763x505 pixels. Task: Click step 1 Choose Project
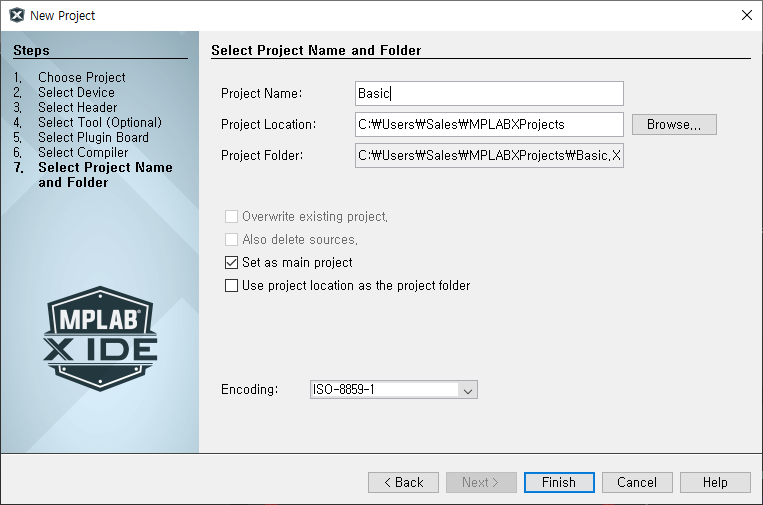coord(82,77)
